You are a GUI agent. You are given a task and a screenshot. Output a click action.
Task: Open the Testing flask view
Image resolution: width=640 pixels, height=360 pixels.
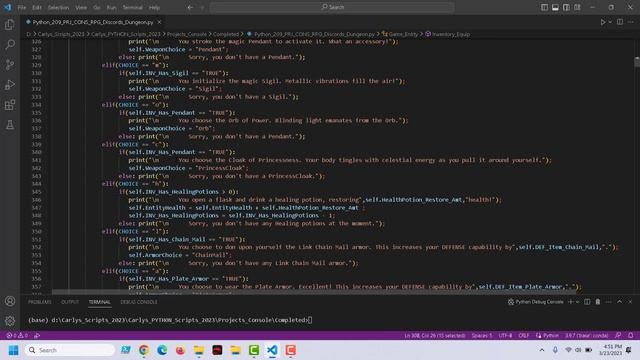(10, 125)
